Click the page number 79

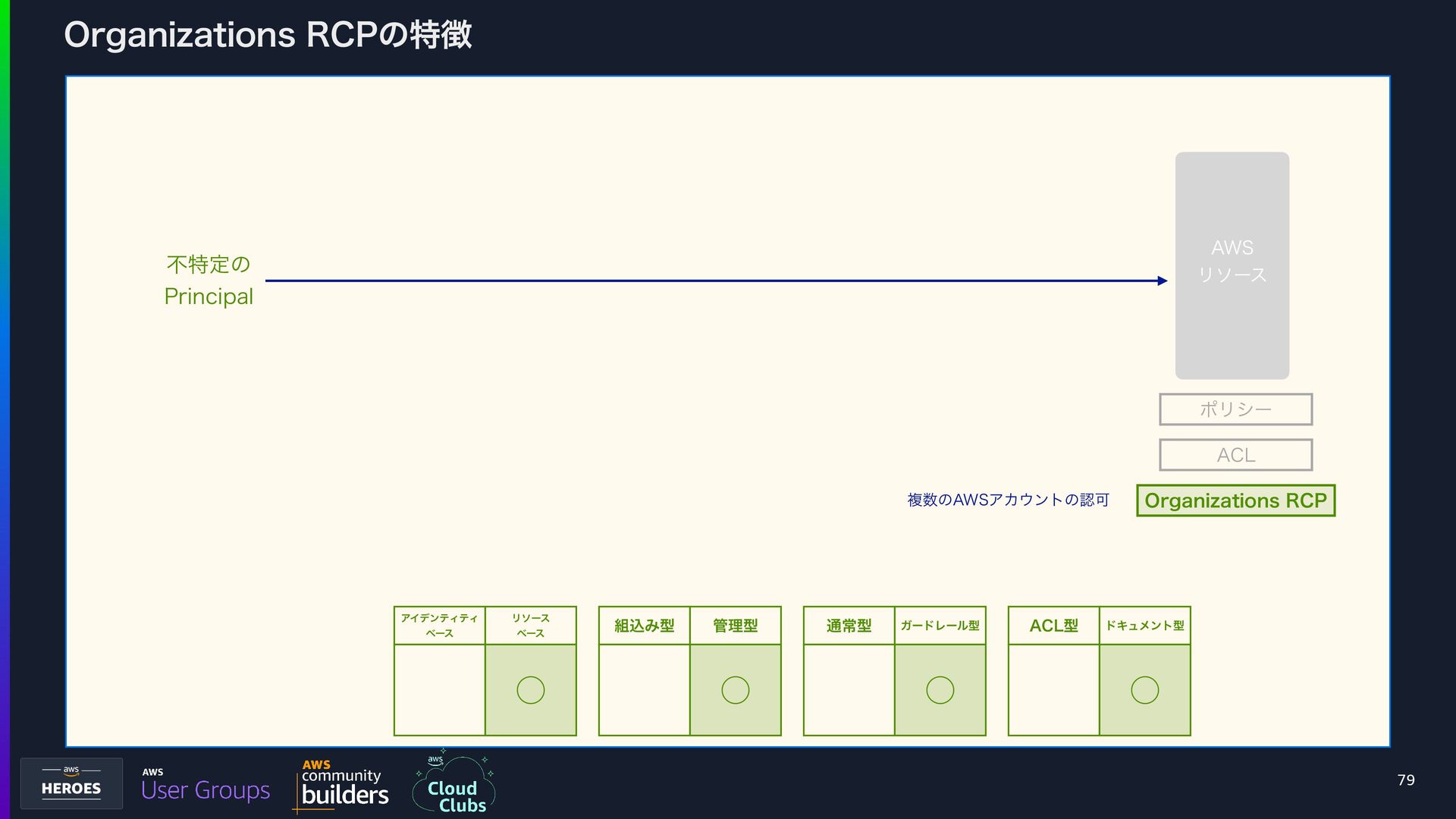pos(1406,780)
